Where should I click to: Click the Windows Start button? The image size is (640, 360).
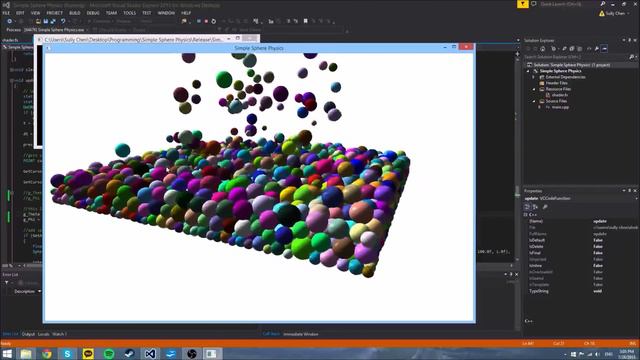click(x=7, y=353)
